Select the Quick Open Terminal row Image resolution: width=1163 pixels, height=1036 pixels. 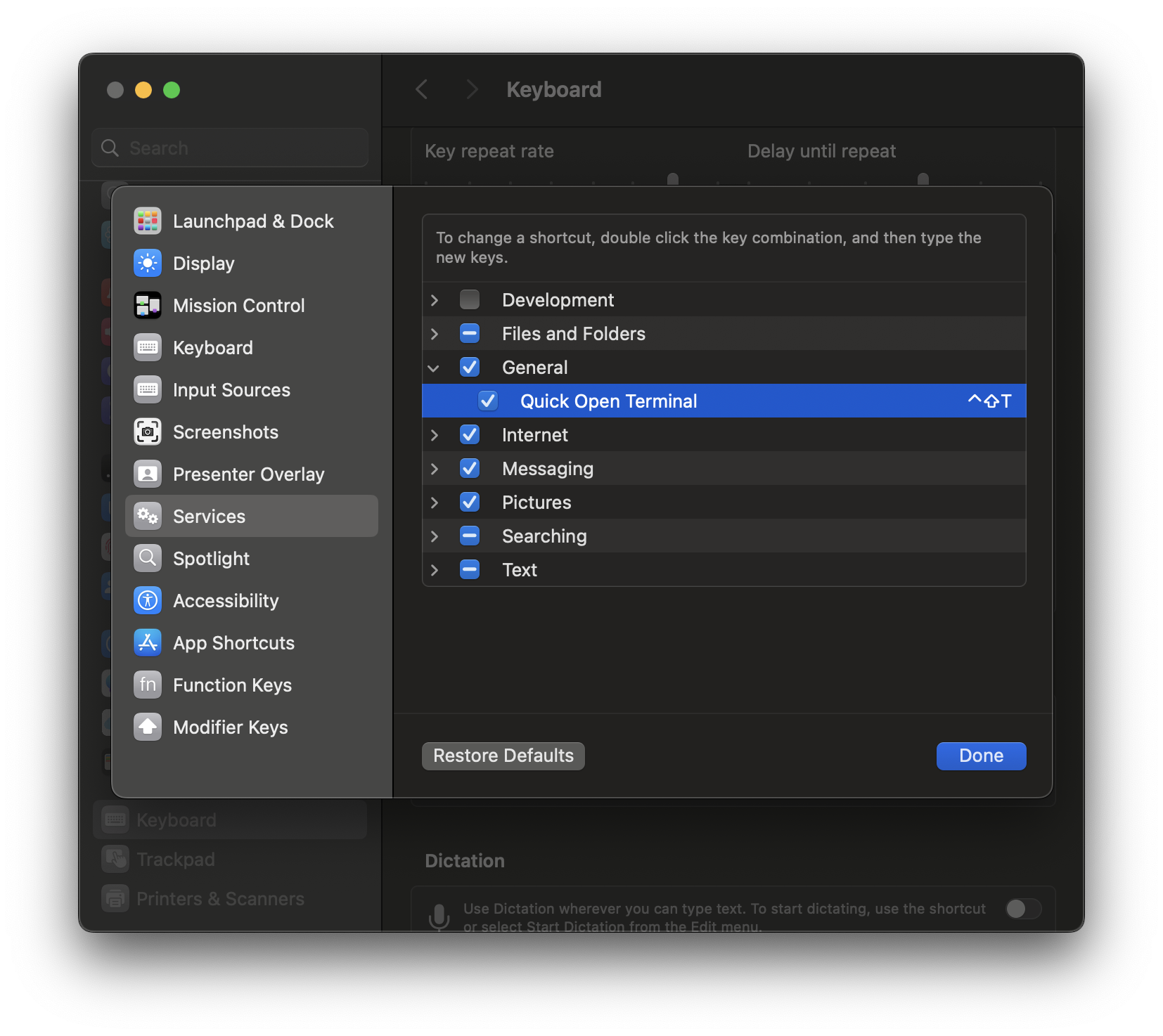724,401
